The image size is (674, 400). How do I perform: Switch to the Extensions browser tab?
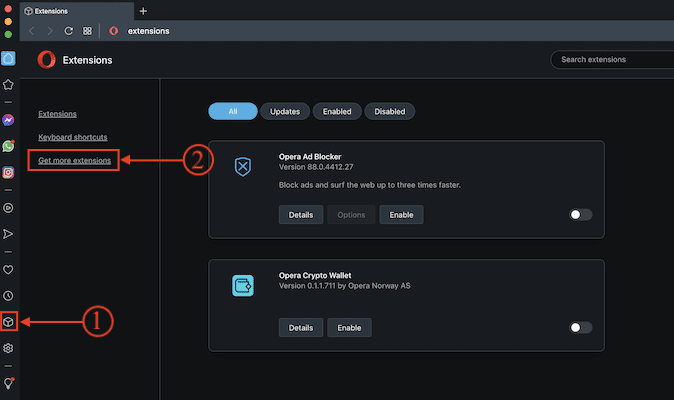(x=77, y=11)
